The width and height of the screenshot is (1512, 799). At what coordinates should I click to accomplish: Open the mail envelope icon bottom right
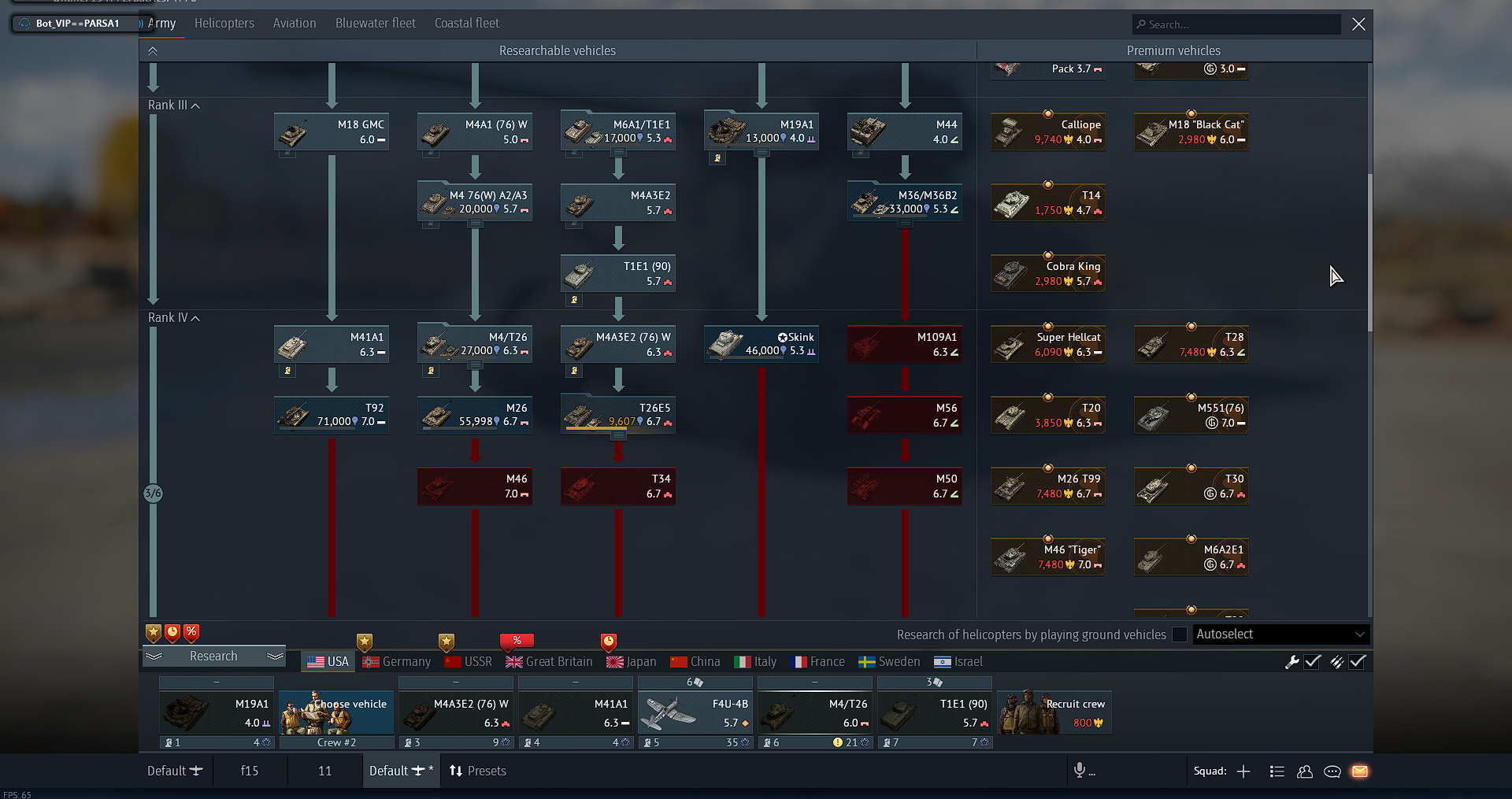(1359, 771)
